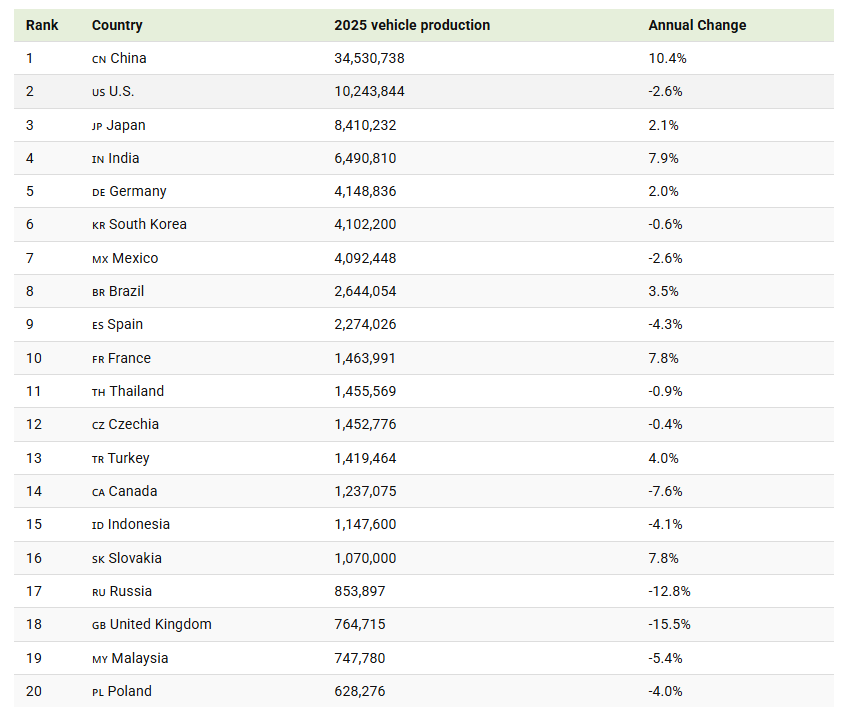Click Poland's 628,276 production figure
The width and height of the screenshot is (842, 716).
360,691
